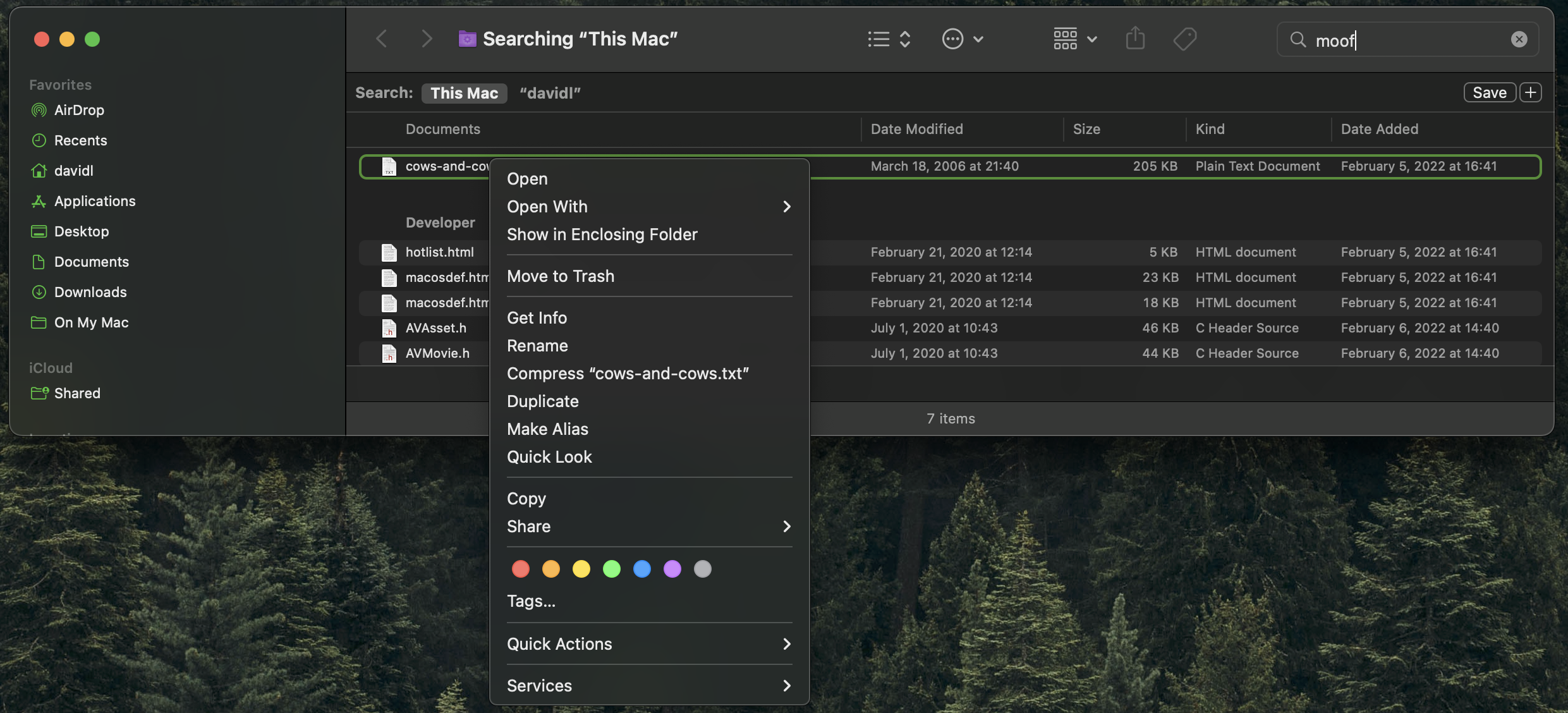Choose Move to Trash
This screenshot has height=713, width=1568.
pyautogui.click(x=649, y=276)
